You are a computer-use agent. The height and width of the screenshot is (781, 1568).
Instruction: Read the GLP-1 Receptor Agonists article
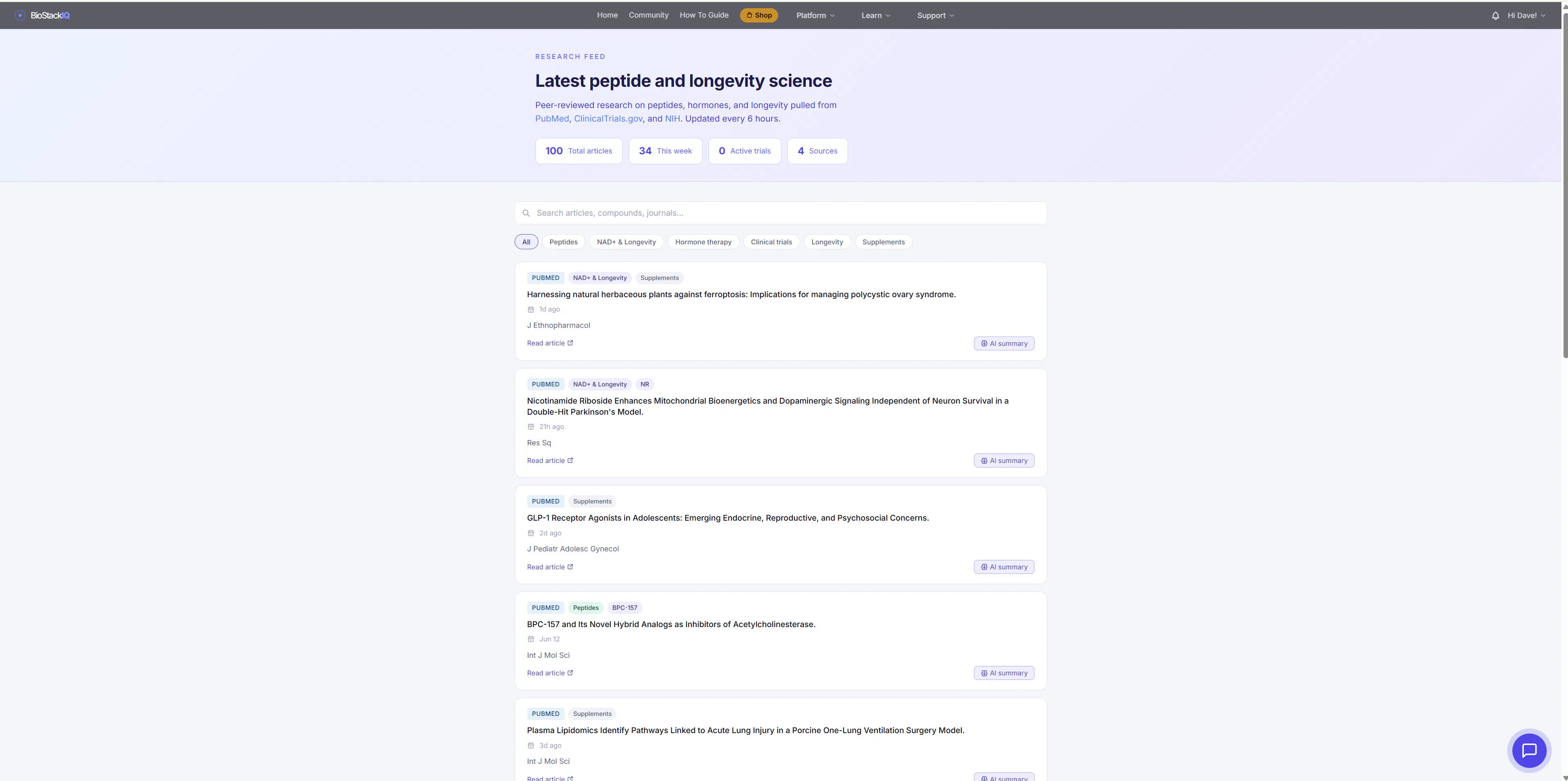click(x=550, y=567)
